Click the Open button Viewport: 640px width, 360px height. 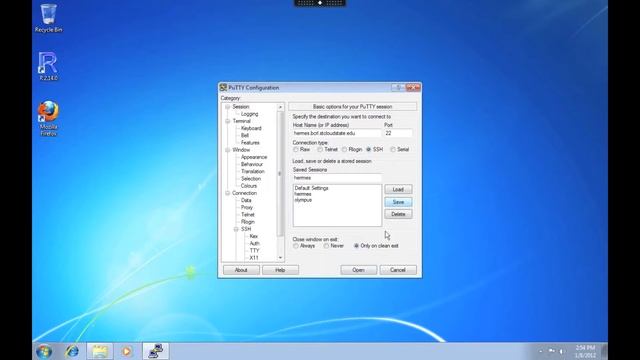point(358,270)
